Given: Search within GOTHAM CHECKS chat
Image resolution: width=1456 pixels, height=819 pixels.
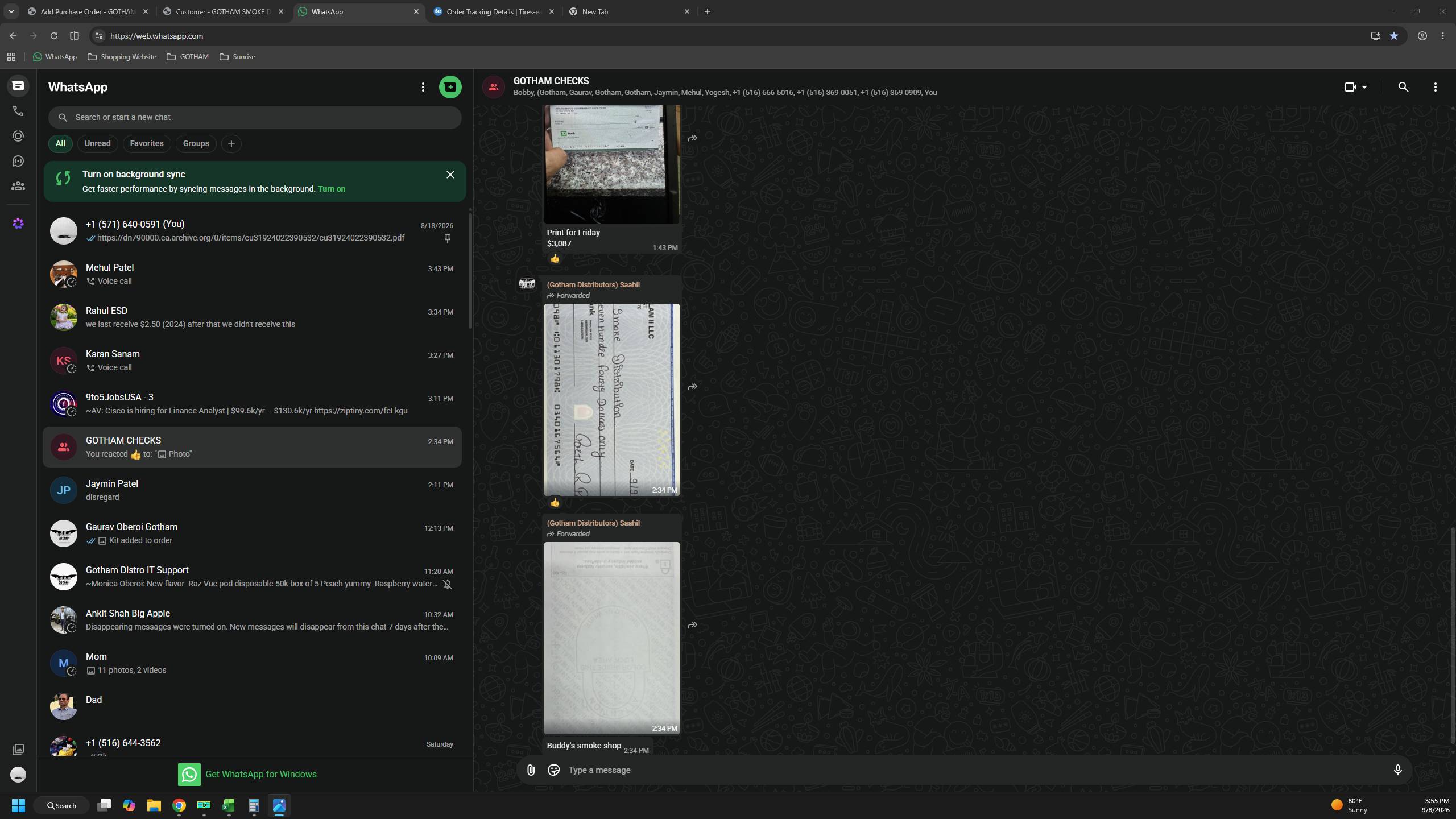Looking at the screenshot, I should tap(1403, 87).
